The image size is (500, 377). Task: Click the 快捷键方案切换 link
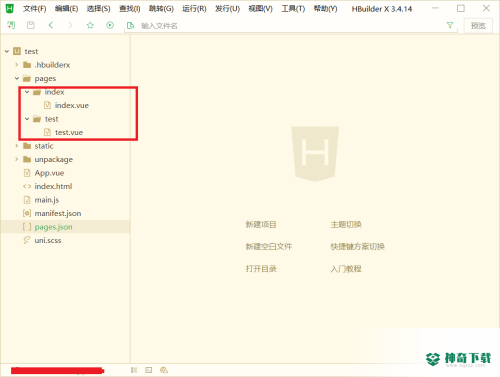tap(357, 247)
